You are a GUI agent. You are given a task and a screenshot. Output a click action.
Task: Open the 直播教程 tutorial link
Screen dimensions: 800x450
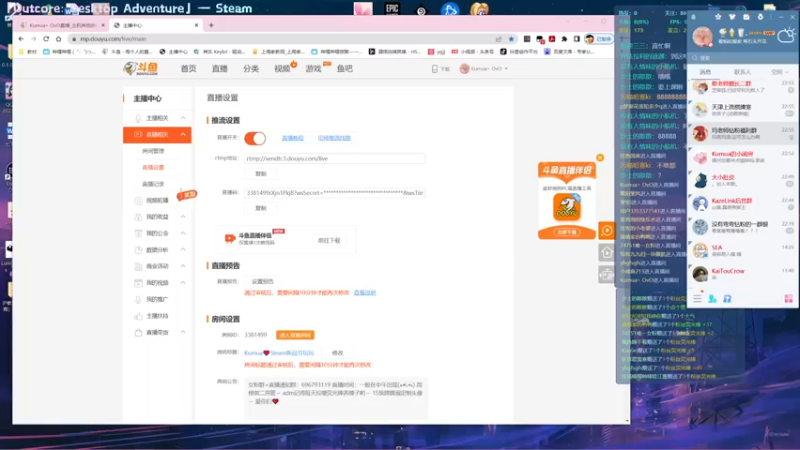[x=293, y=138]
